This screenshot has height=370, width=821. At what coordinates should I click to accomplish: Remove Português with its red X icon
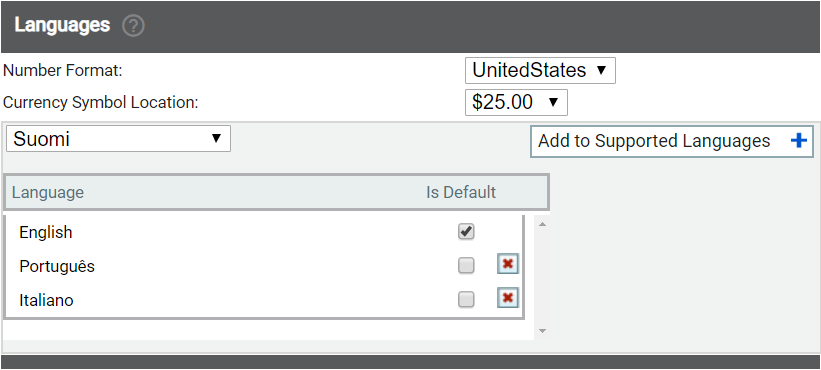tap(507, 264)
